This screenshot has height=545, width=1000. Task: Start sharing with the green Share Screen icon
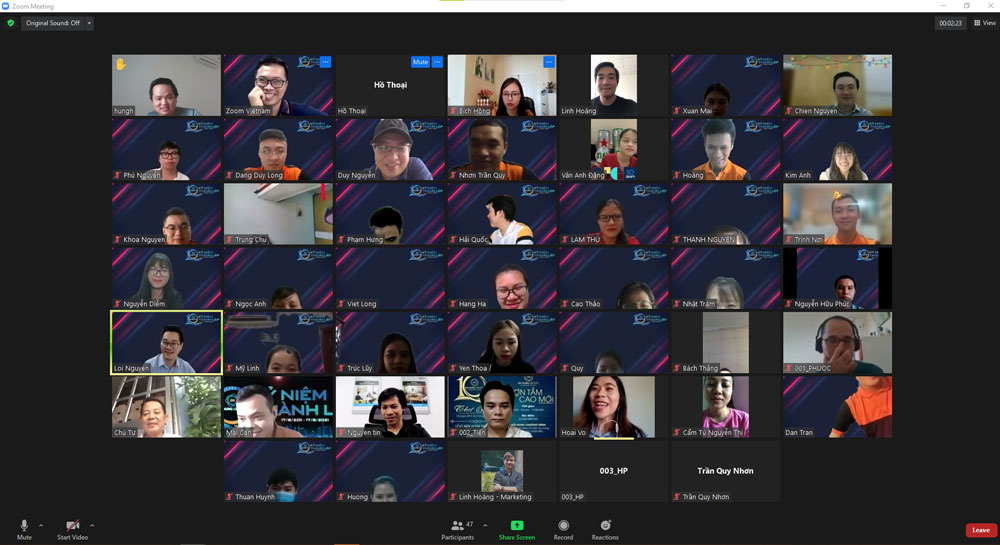click(517, 526)
